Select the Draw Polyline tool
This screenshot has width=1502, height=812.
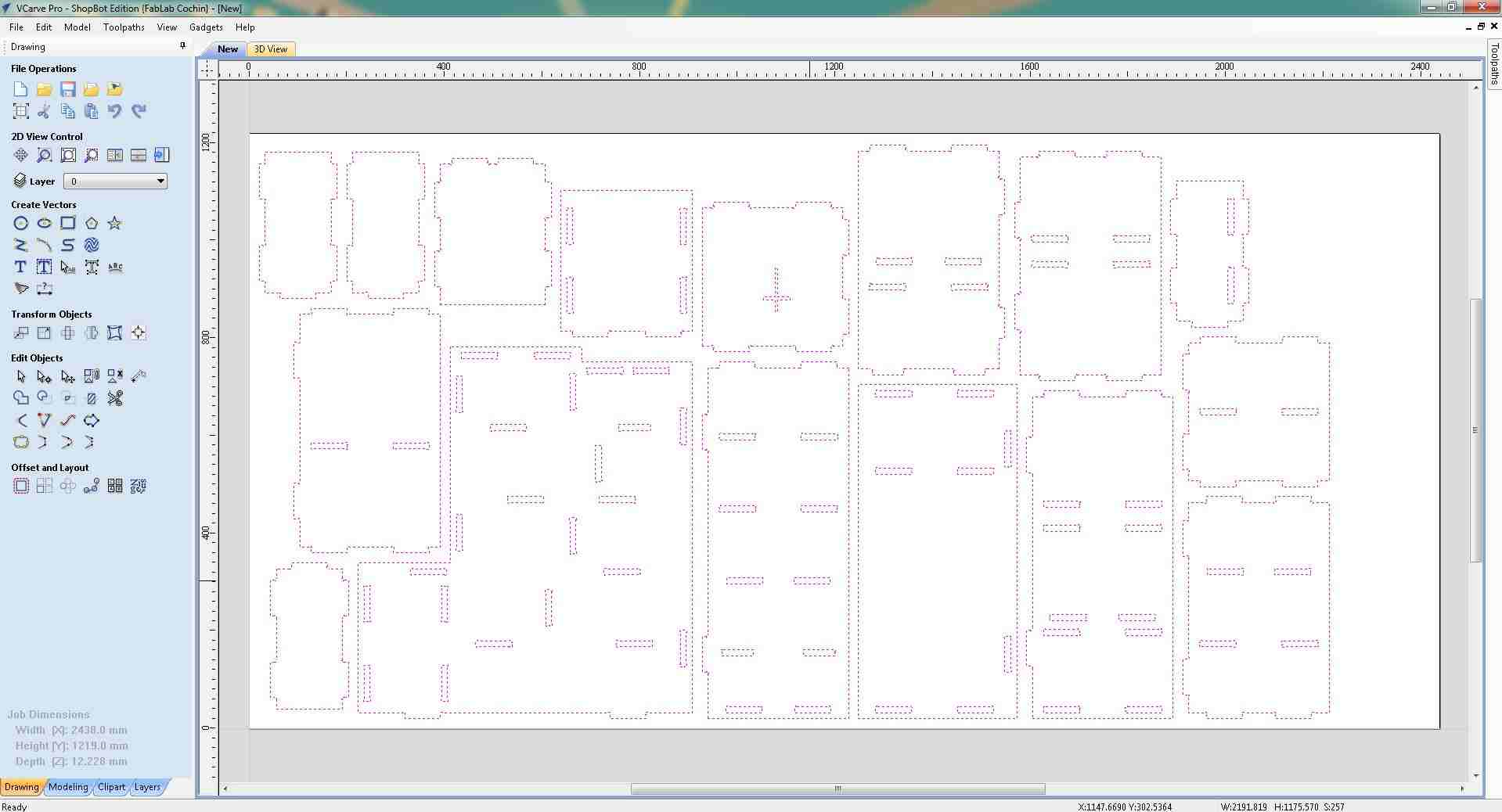pos(21,246)
